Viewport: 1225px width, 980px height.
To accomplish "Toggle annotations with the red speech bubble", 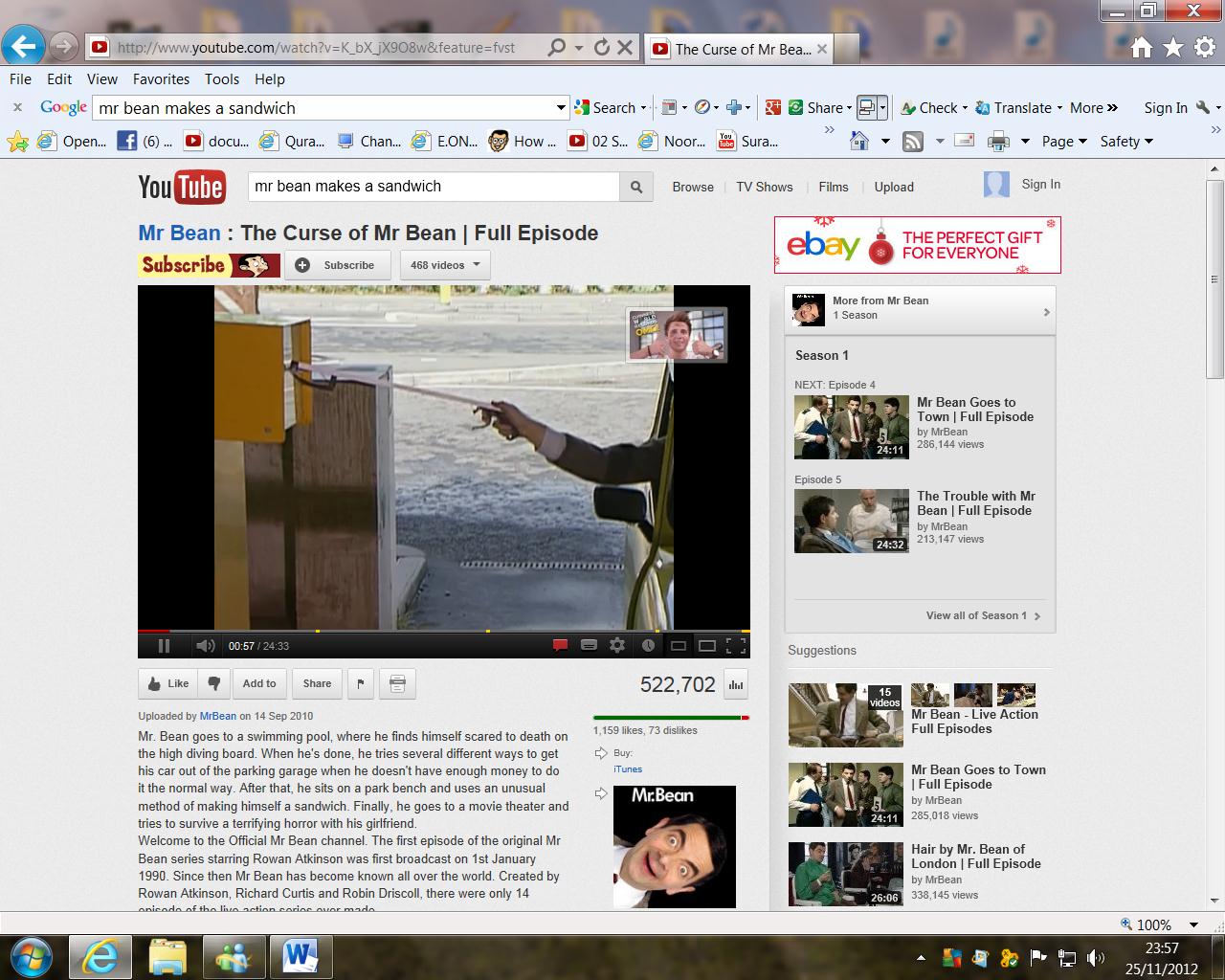I will point(561,646).
